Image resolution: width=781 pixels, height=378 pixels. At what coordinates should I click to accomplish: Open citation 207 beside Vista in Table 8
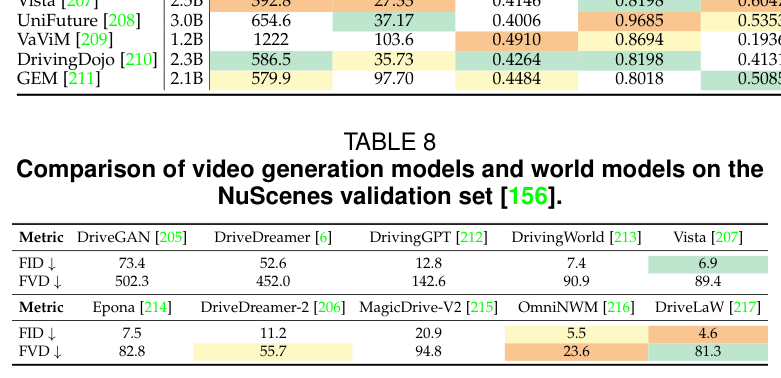click(727, 238)
